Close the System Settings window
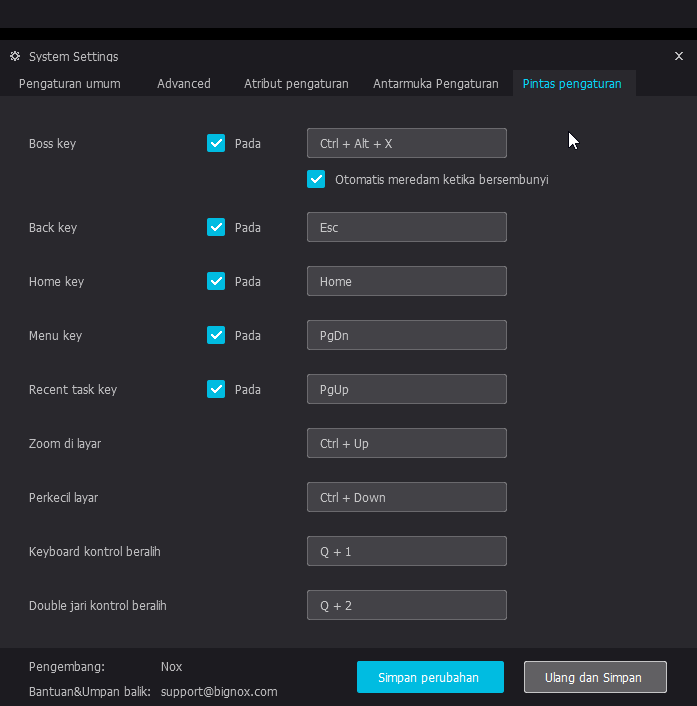697x706 pixels. point(679,56)
